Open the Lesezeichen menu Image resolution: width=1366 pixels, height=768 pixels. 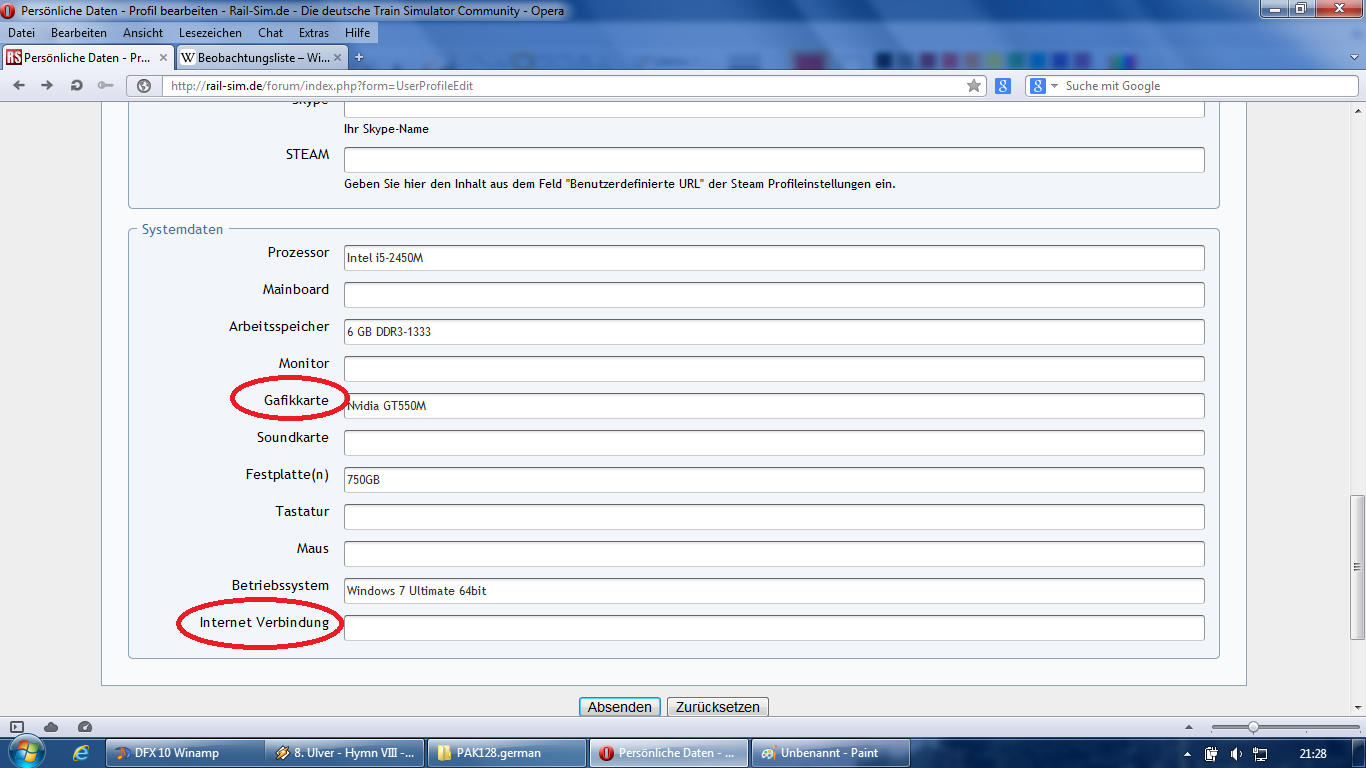(210, 33)
